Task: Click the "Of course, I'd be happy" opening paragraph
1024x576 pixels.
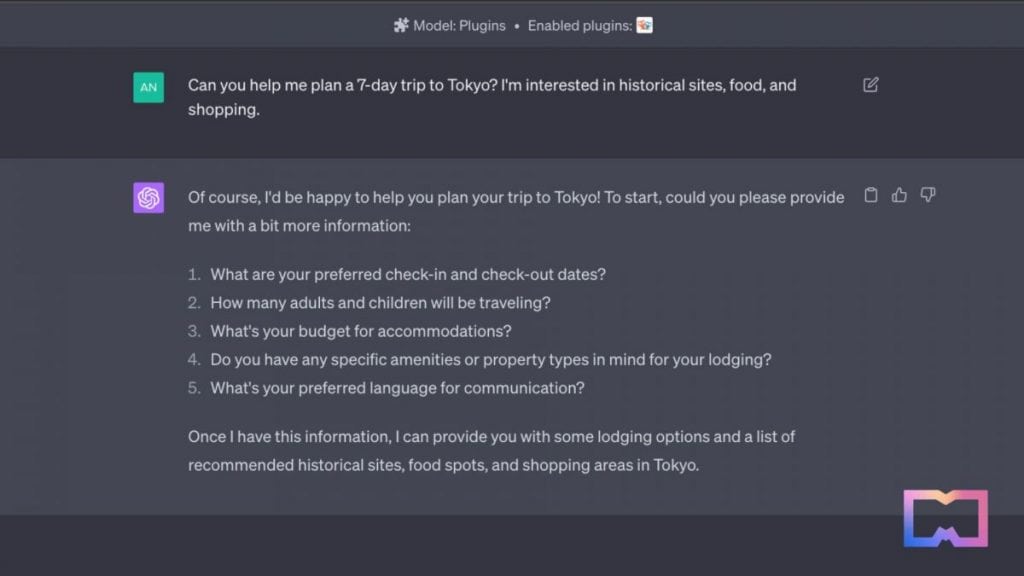Action: 516,212
